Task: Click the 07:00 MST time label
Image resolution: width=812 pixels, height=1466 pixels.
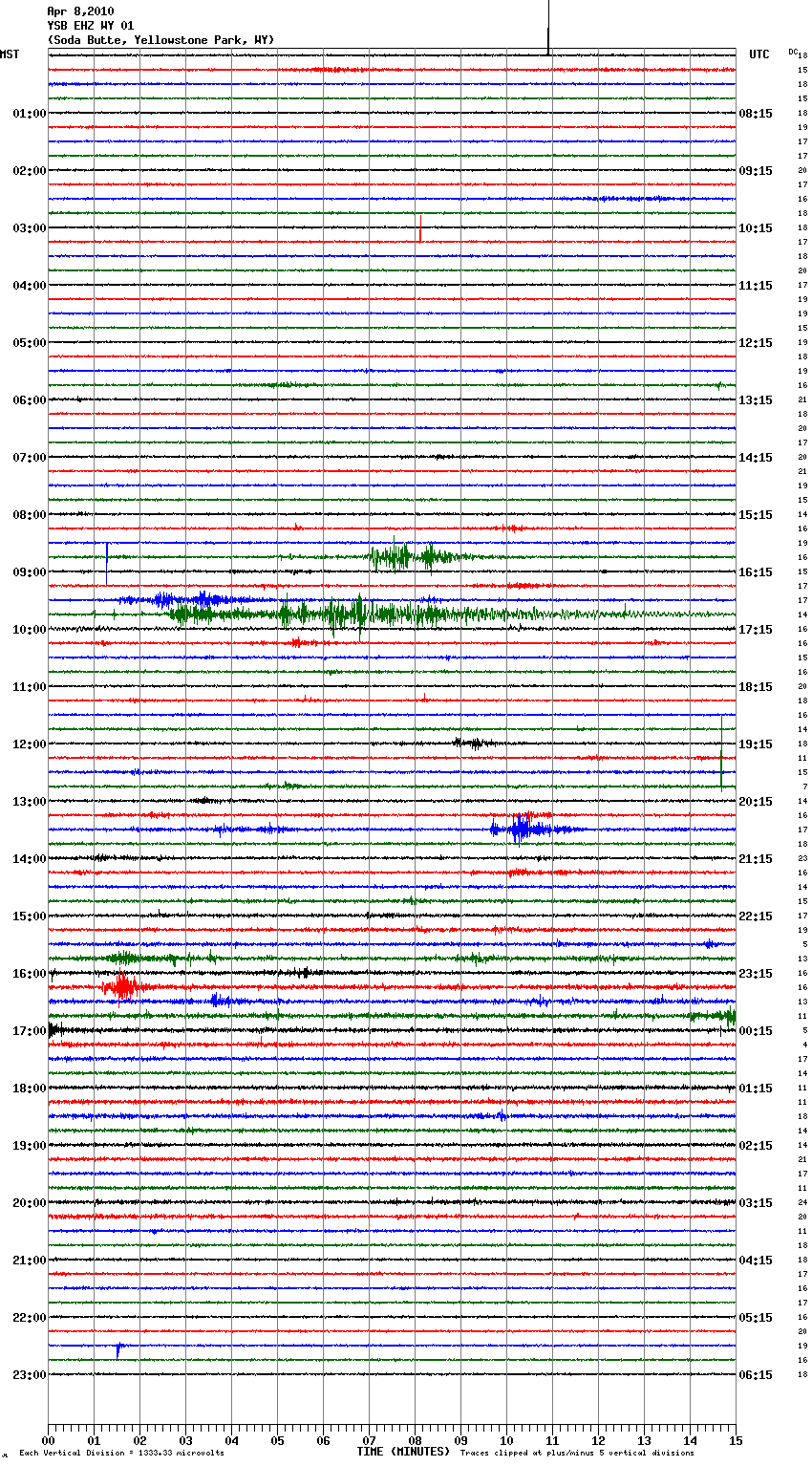Action: point(30,458)
